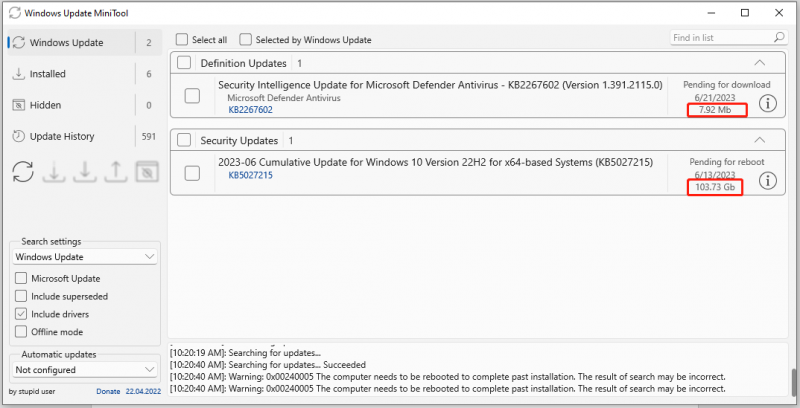Screen dimensions: 800x408
Task: Click the 103.73 Gb size value
Action: coord(715,187)
